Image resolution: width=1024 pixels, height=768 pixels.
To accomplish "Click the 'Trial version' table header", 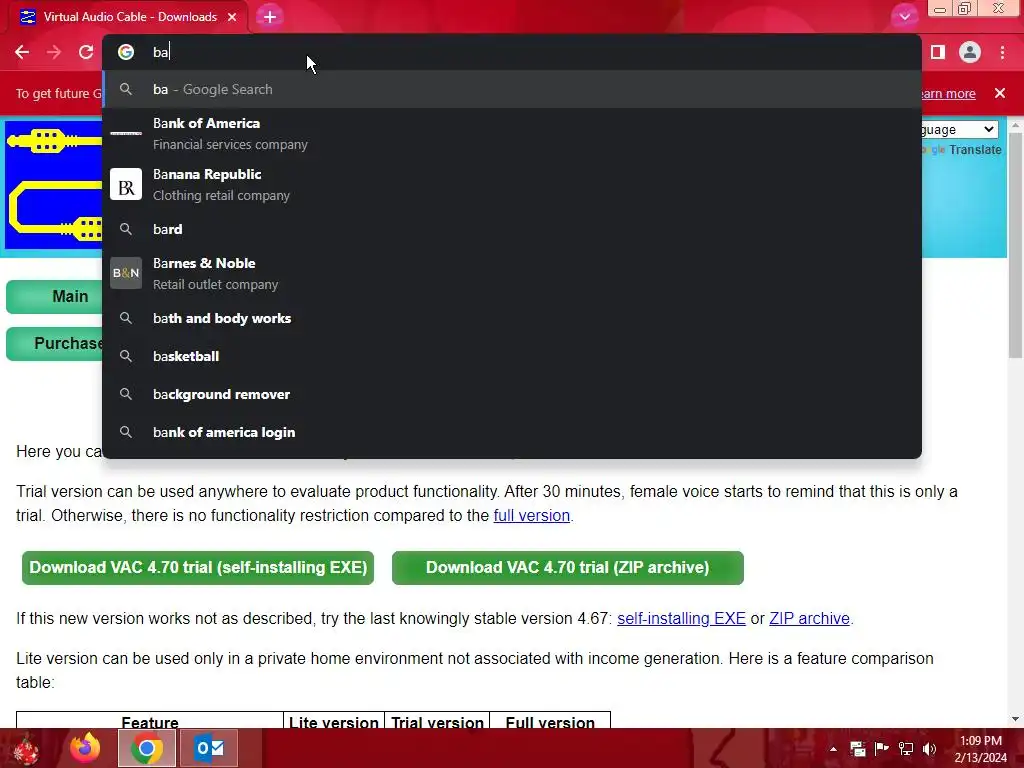I will tap(437, 722).
